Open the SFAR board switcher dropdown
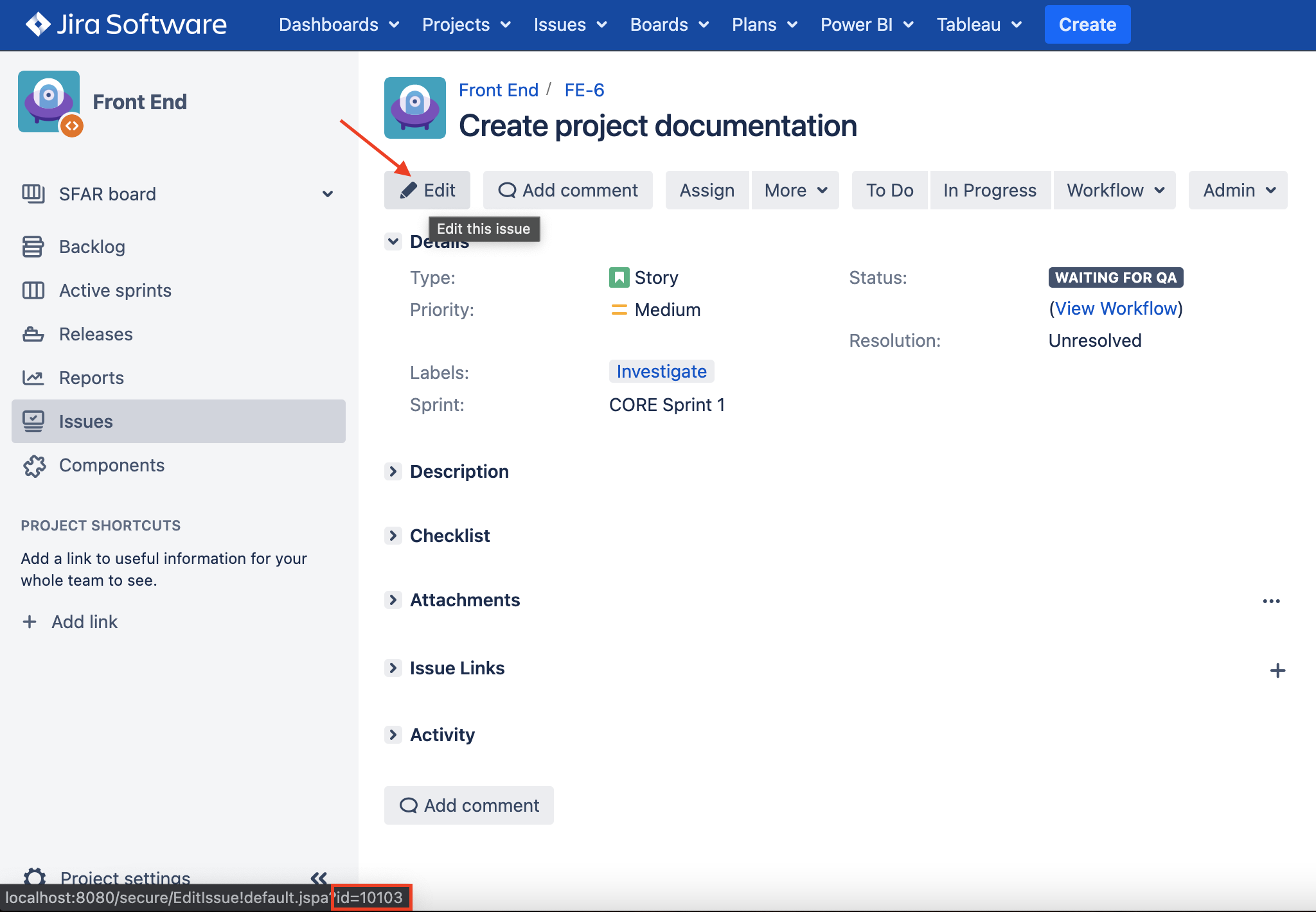Image resolution: width=1316 pixels, height=912 pixels. tap(328, 194)
